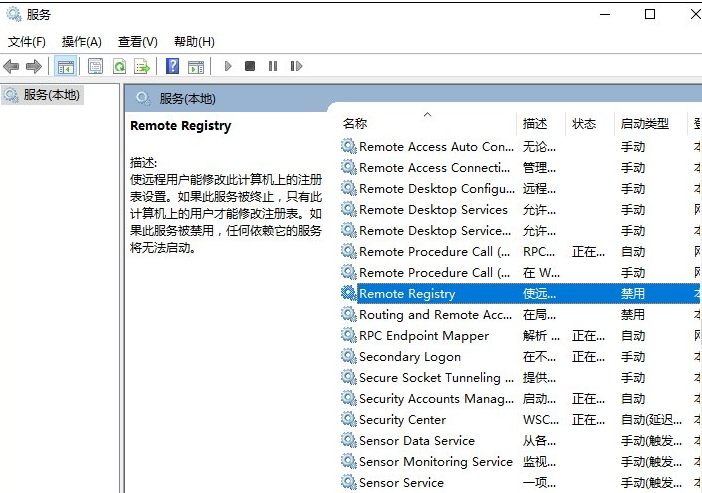702x493 pixels.
Task: Open the 文件(F) menu
Action: click(26, 42)
